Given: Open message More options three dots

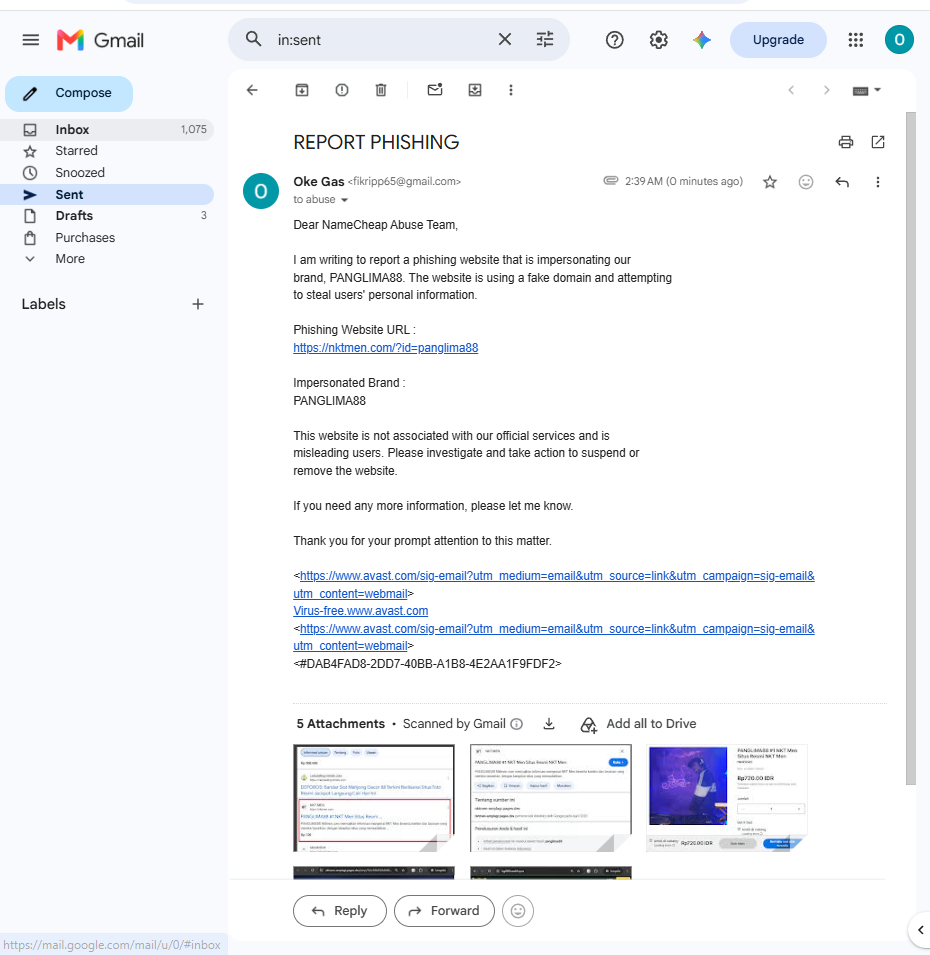Looking at the screenshot, I should 878,182.
